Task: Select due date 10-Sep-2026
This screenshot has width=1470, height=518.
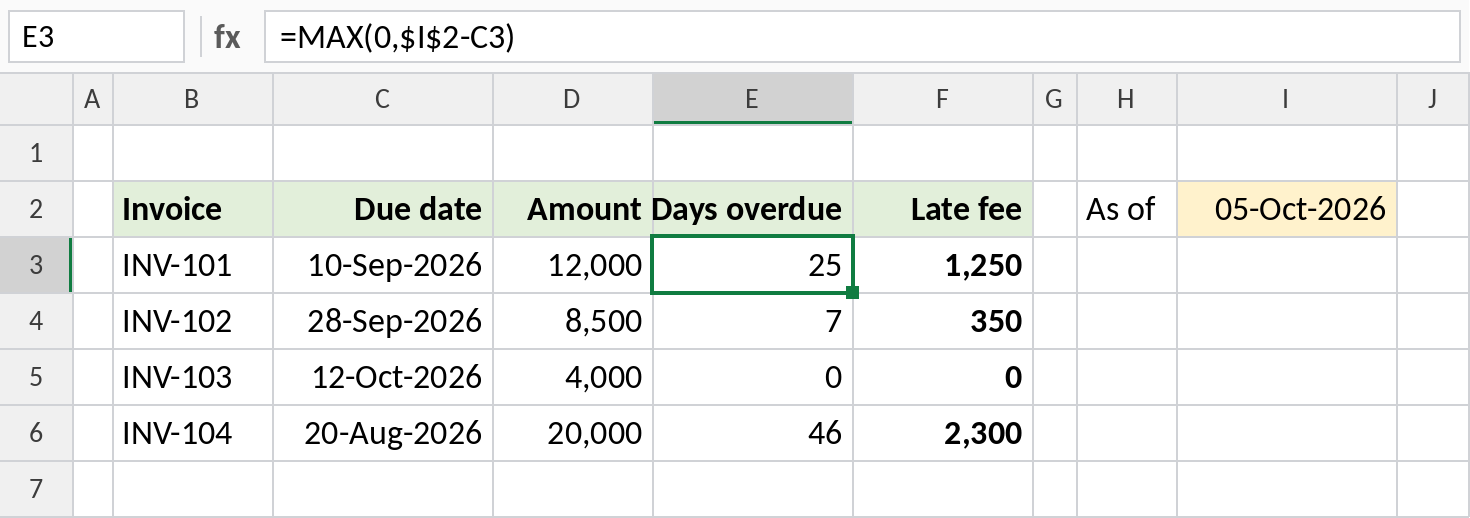Action: 383,265
